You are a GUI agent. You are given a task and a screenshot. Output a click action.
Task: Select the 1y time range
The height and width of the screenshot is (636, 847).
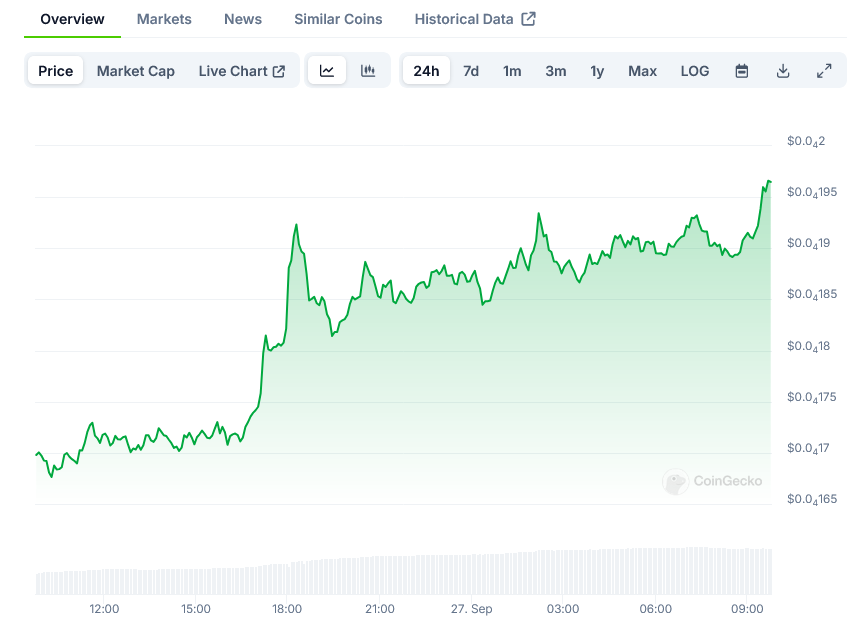point(597,71)
